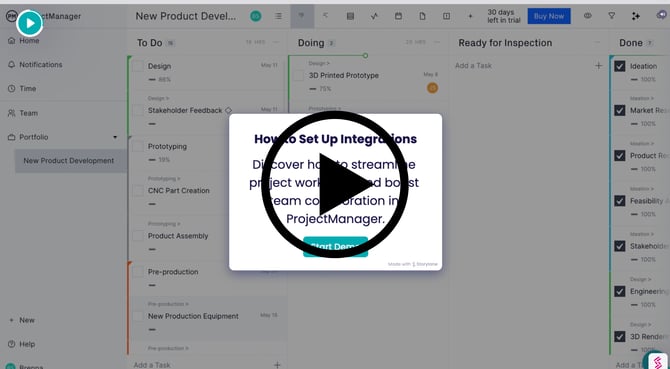Uncheck the Ideation task in Done
The height and width of the screenshot is (369, 670).
click(620, 66)
